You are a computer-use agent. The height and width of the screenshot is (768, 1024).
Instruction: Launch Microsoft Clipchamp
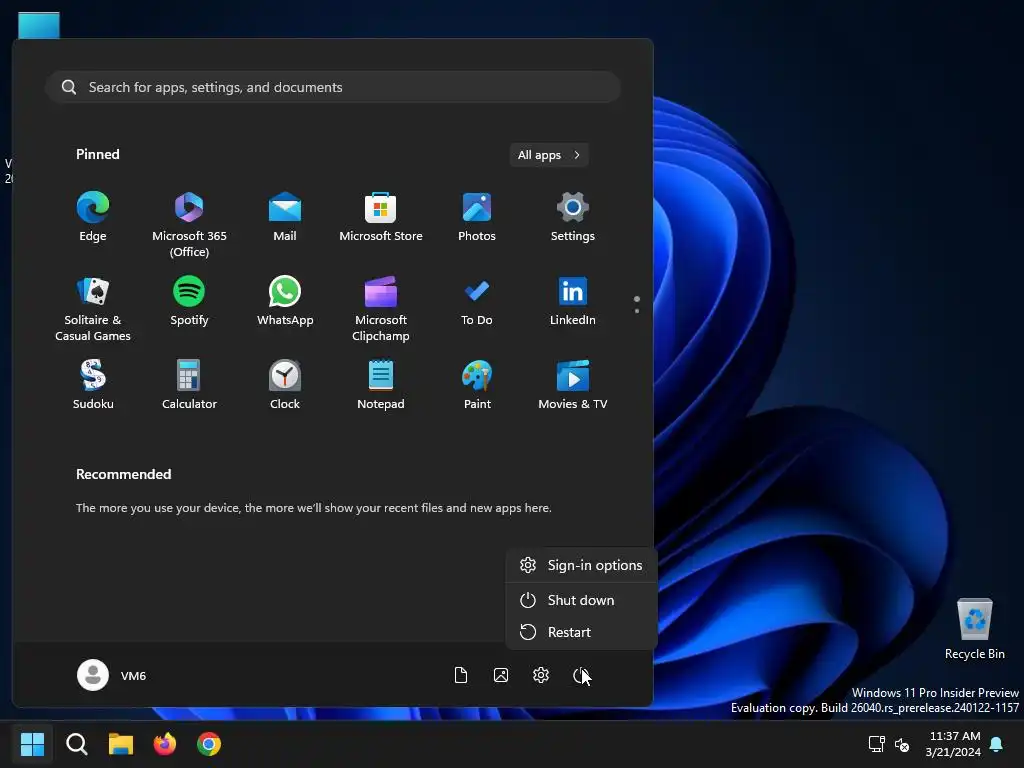(381, 308)
